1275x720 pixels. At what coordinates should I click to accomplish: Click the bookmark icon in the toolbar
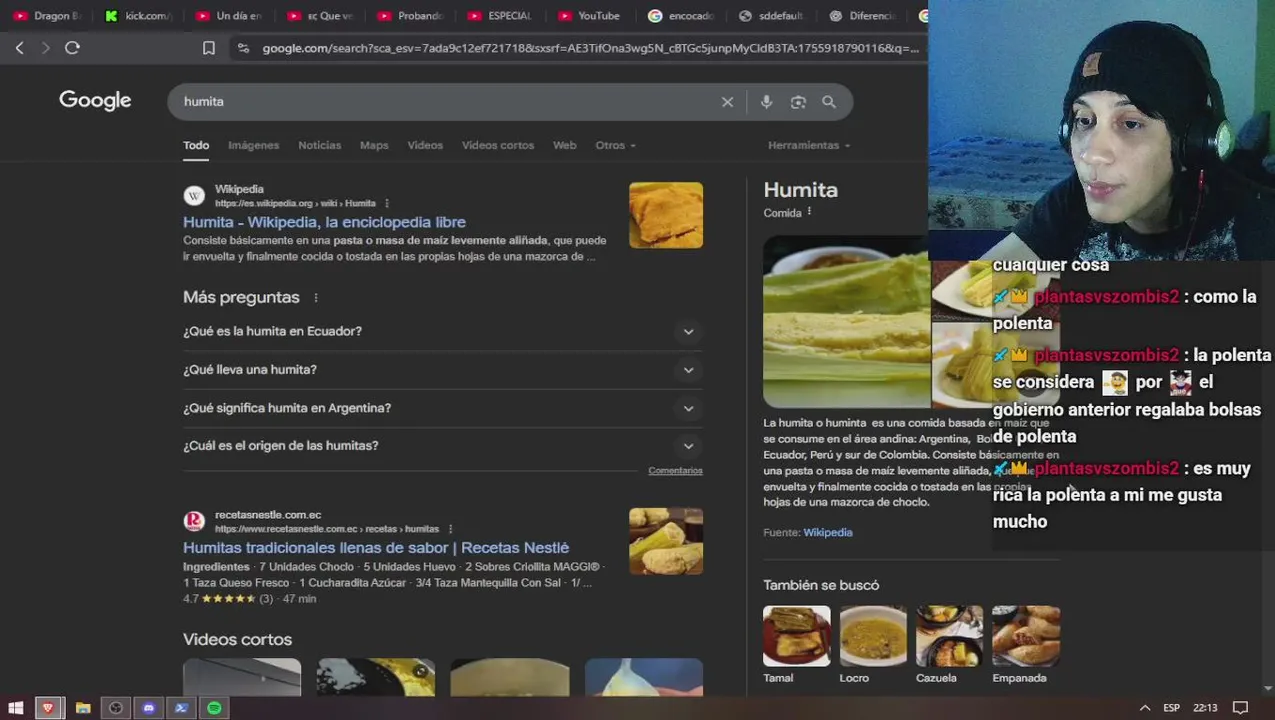pos(208,48)
